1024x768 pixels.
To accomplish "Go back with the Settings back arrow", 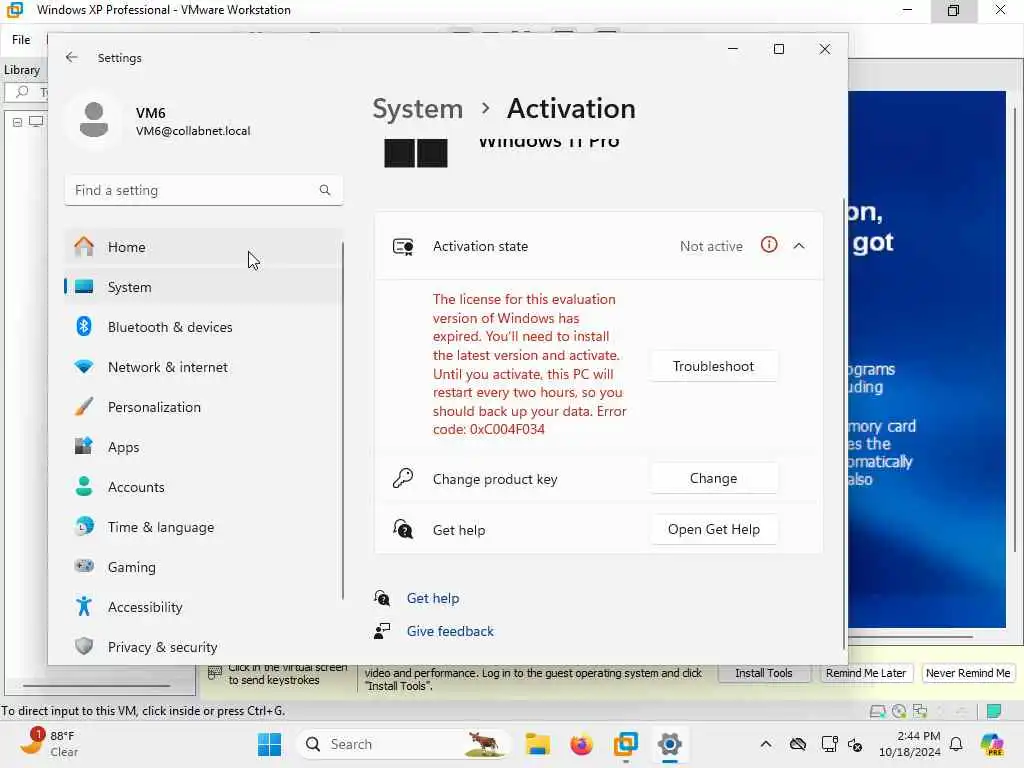I will coord(71,57).
